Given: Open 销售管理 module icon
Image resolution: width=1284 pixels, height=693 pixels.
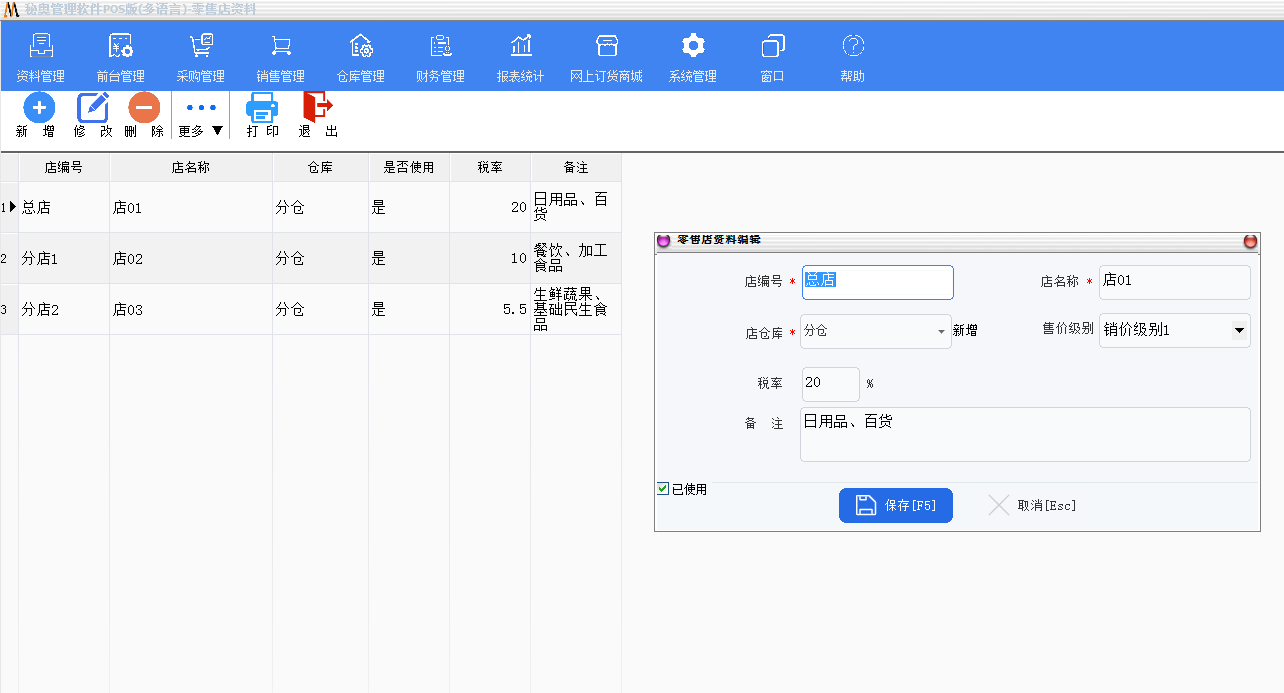Looking at the screenshot, I should pyautogui.click(x=281, y=46).
